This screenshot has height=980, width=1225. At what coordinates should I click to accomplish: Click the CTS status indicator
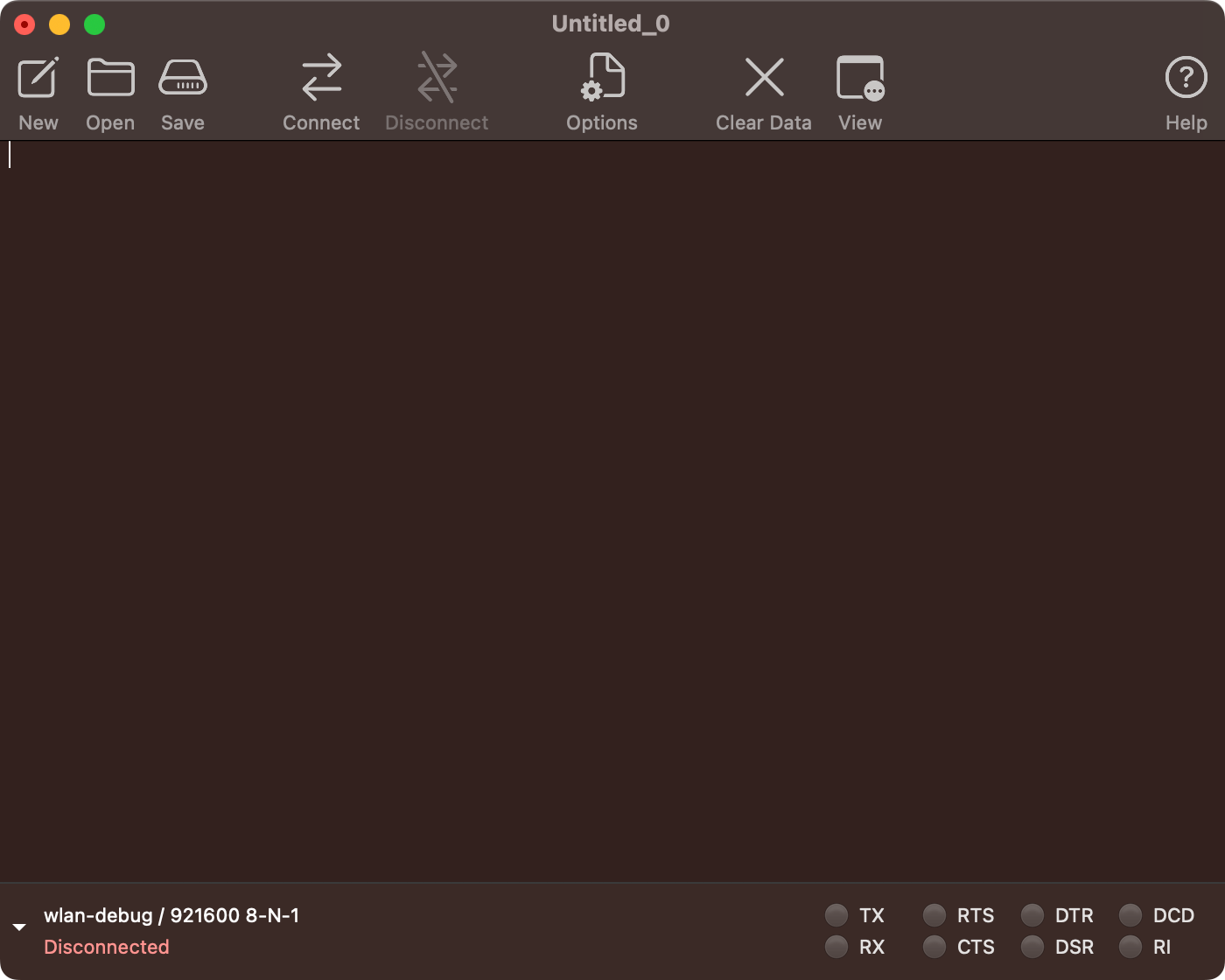[x=934, y=947]
